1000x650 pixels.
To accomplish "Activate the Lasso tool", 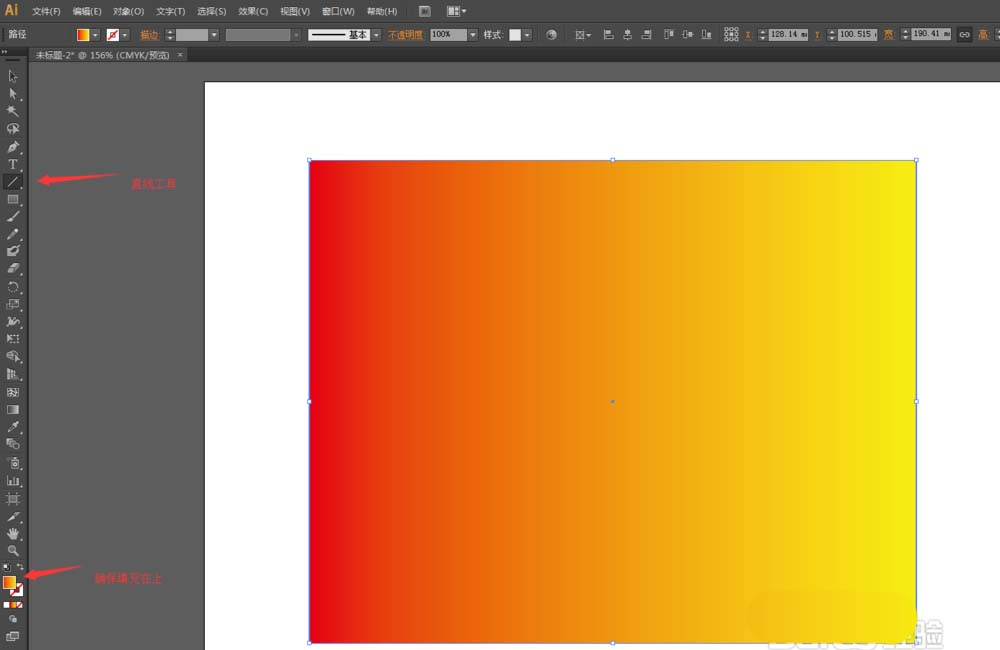I will point(13,129).
